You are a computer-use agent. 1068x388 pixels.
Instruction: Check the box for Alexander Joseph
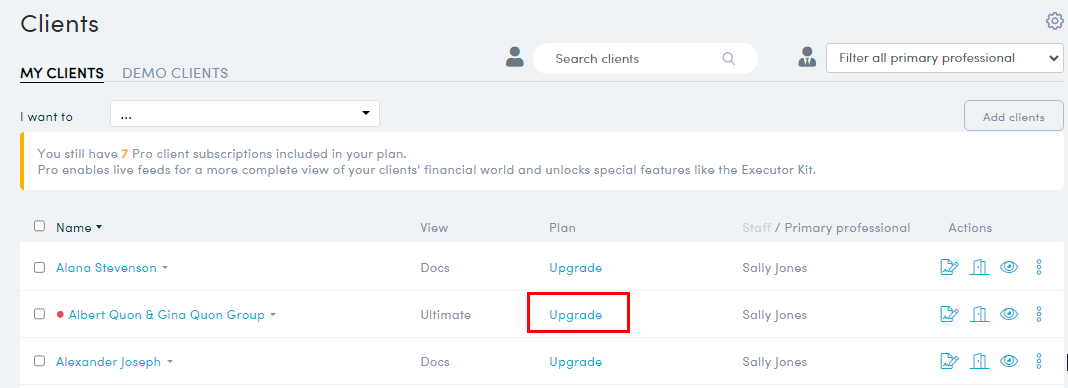(40, 361)
